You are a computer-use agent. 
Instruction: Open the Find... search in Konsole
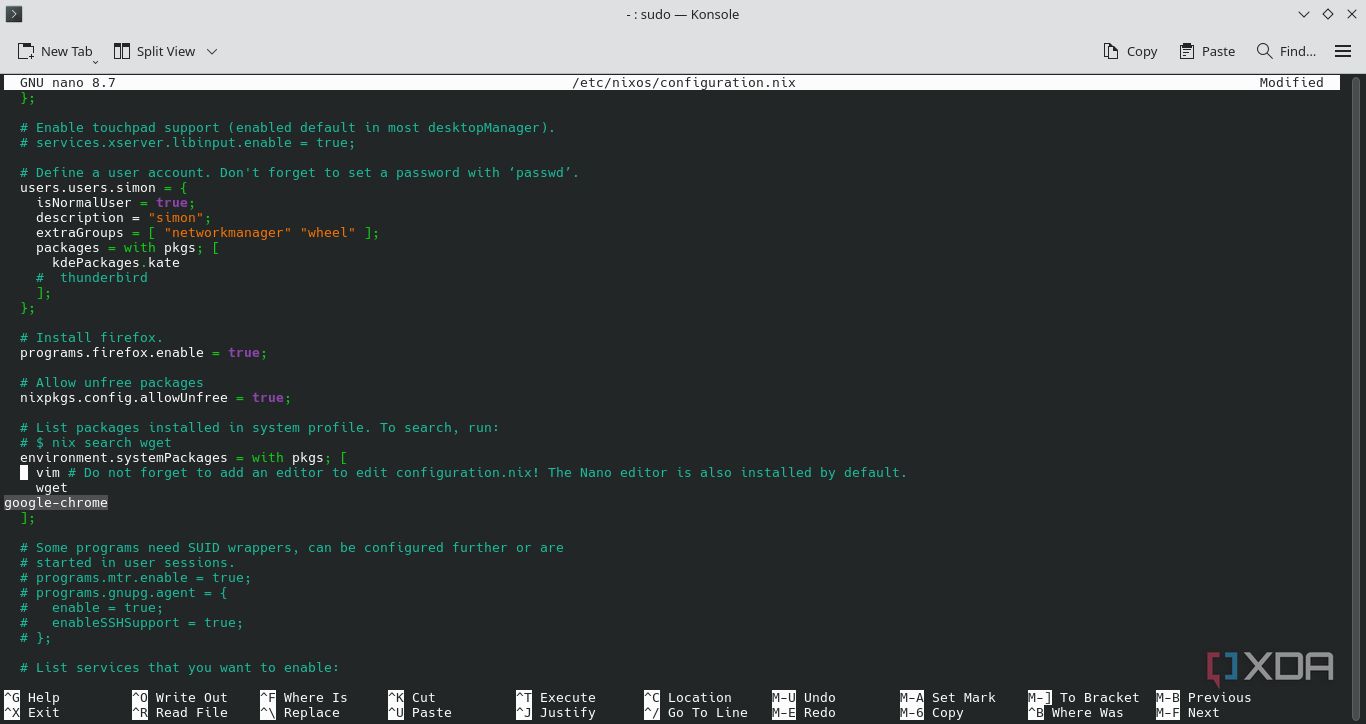point(1286,51)
